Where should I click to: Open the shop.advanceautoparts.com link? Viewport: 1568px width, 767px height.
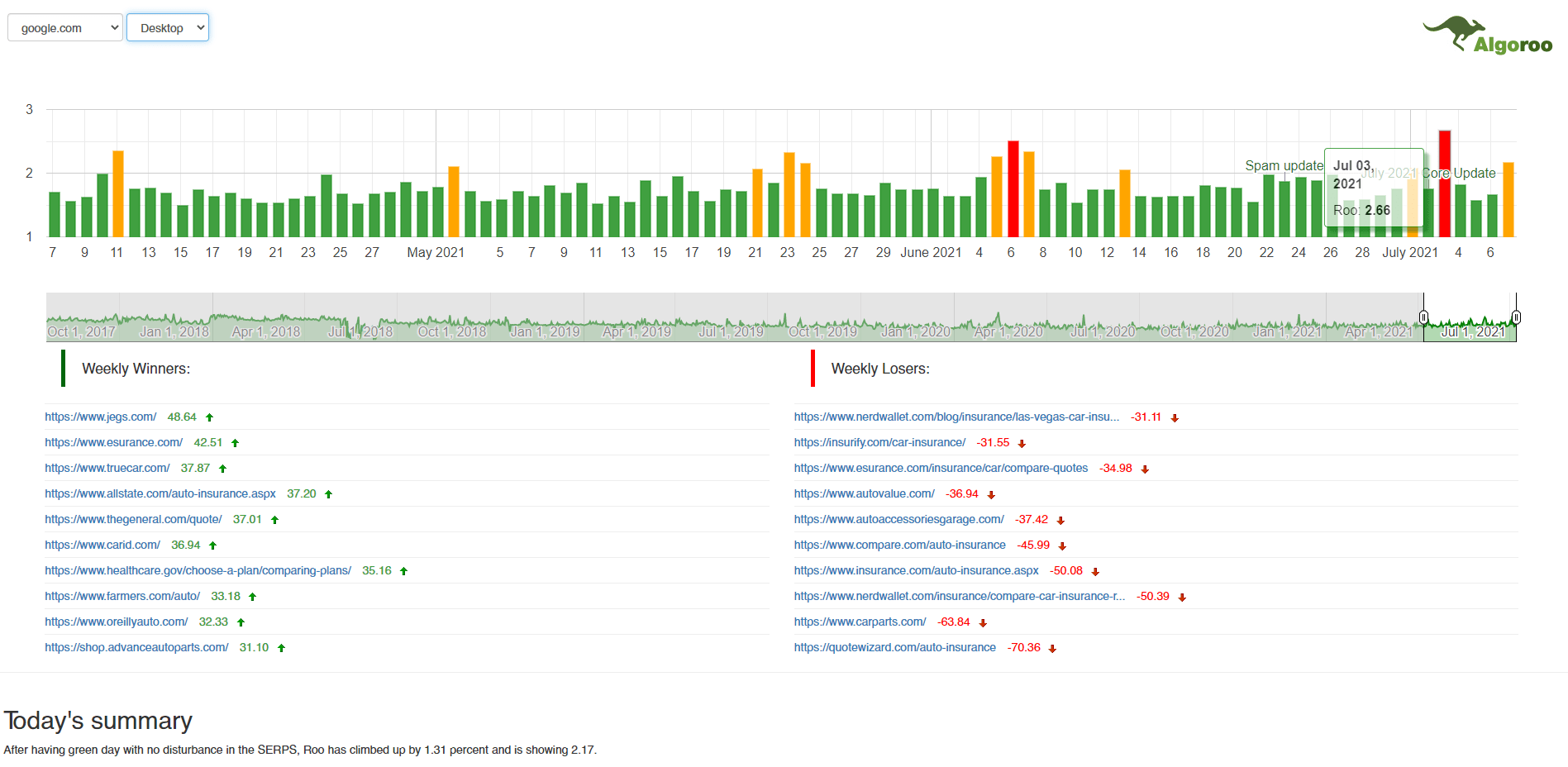(136, 647)
